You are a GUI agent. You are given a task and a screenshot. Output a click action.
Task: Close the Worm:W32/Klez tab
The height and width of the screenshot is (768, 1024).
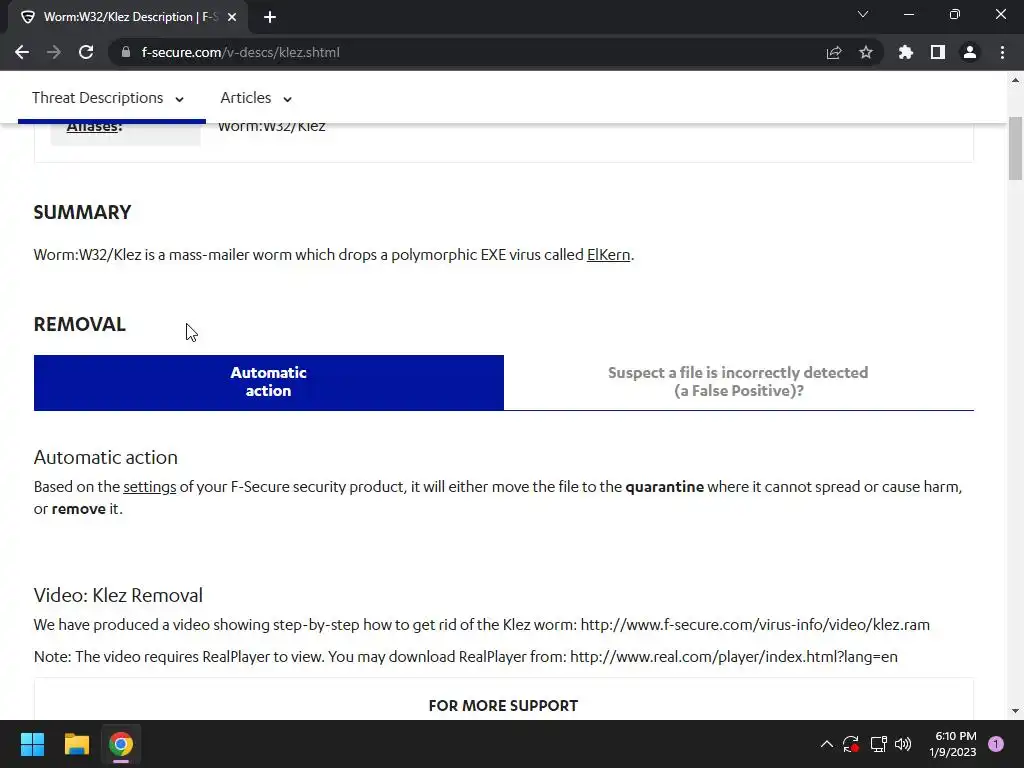(232, 17)
